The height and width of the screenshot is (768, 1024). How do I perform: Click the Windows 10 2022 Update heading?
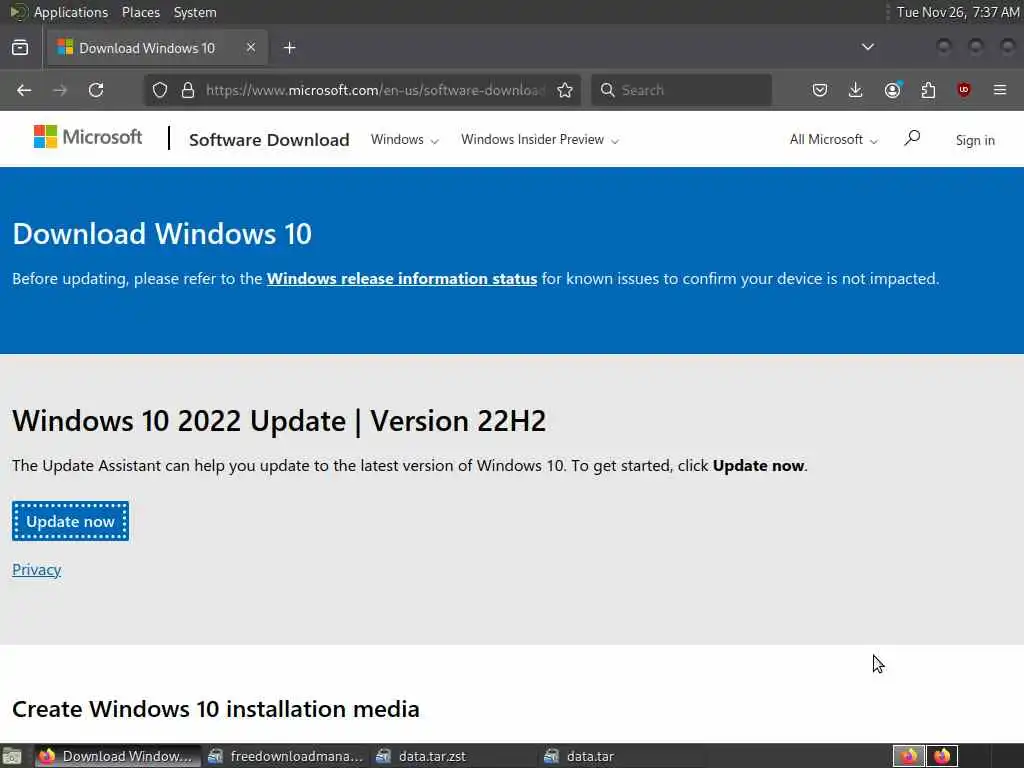click(x=279, y=421)
